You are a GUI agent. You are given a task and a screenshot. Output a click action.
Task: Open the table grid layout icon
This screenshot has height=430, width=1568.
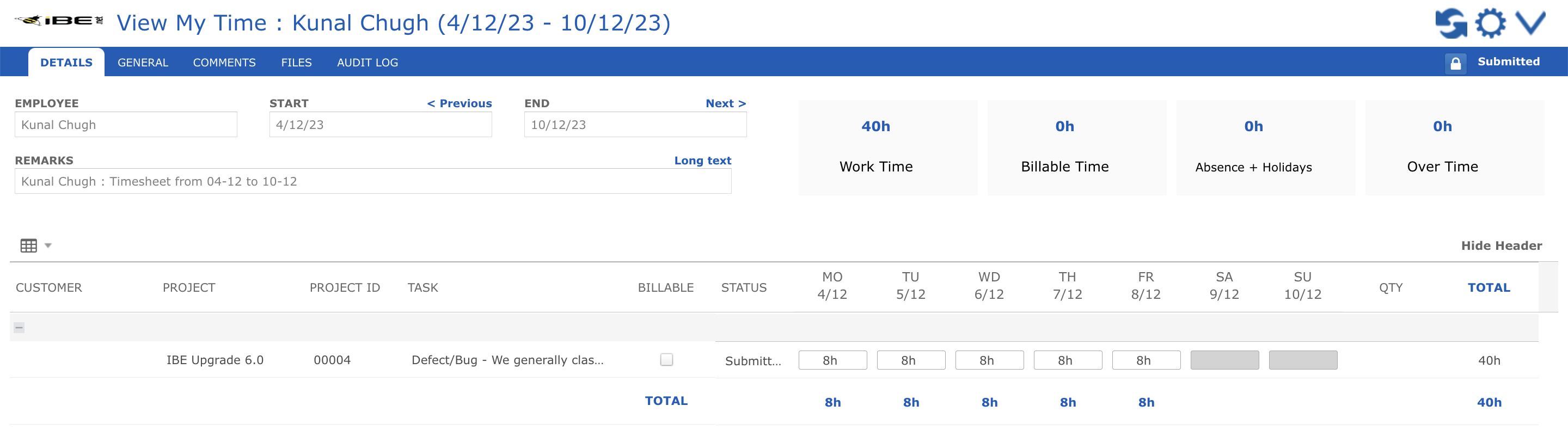pyautogui.click(x=29, y=245)
